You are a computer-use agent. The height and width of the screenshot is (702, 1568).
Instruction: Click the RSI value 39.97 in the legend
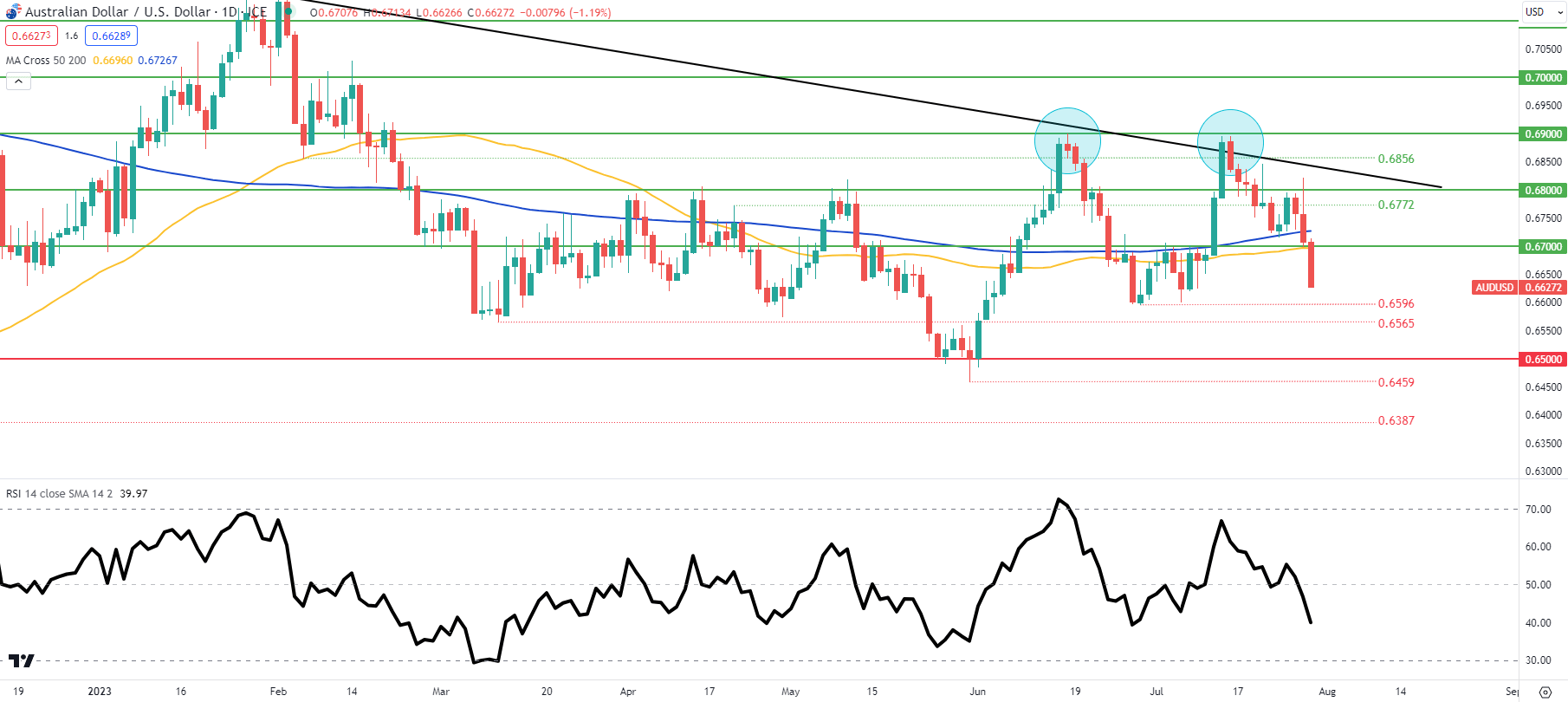[133, 494]
